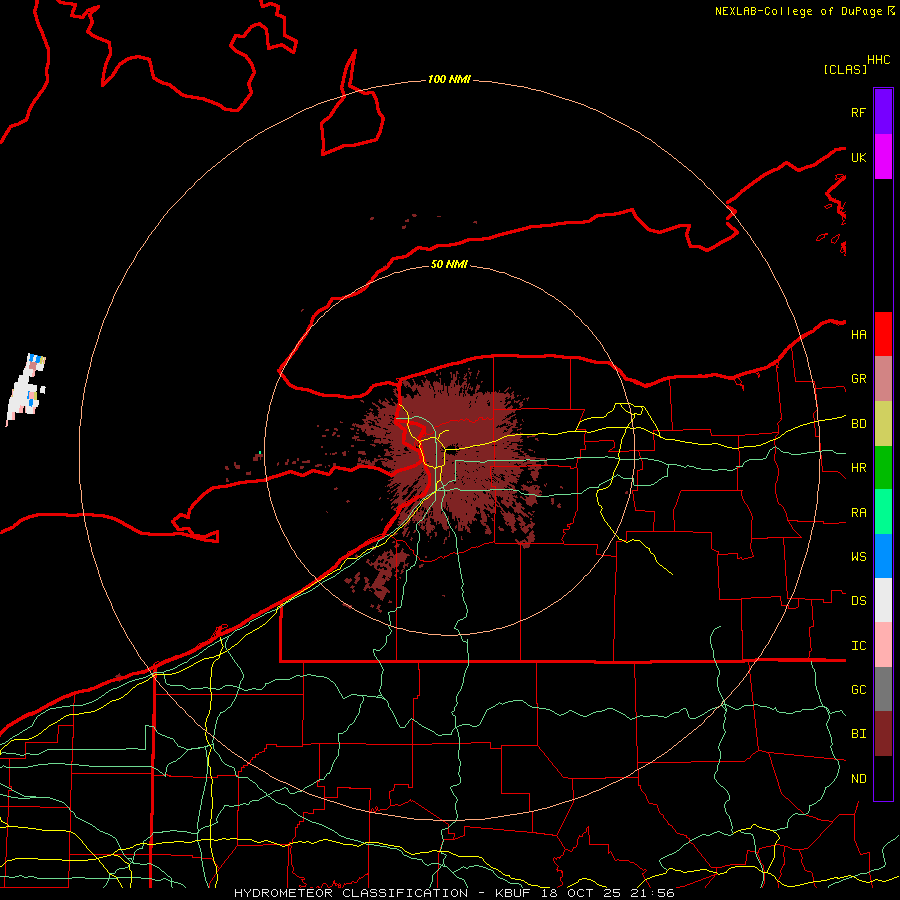Click the BD yellow legend swatch
Viewport: 900px width, 900px height.
click(x=883, y=423)
